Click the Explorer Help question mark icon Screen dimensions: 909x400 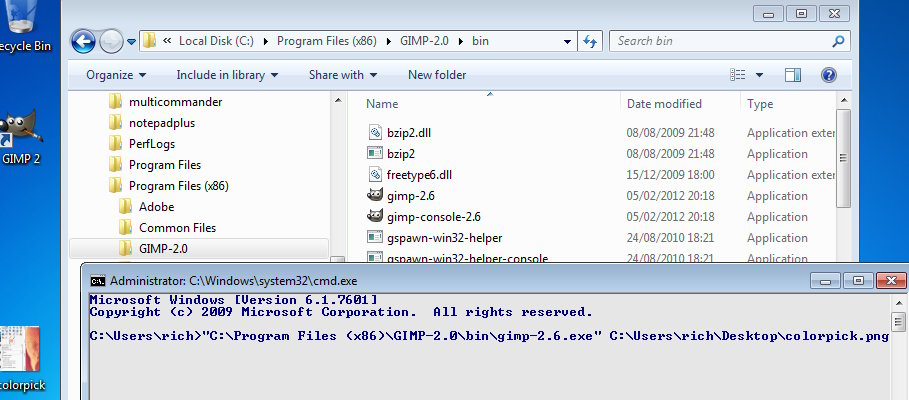[x=829, y=75]
